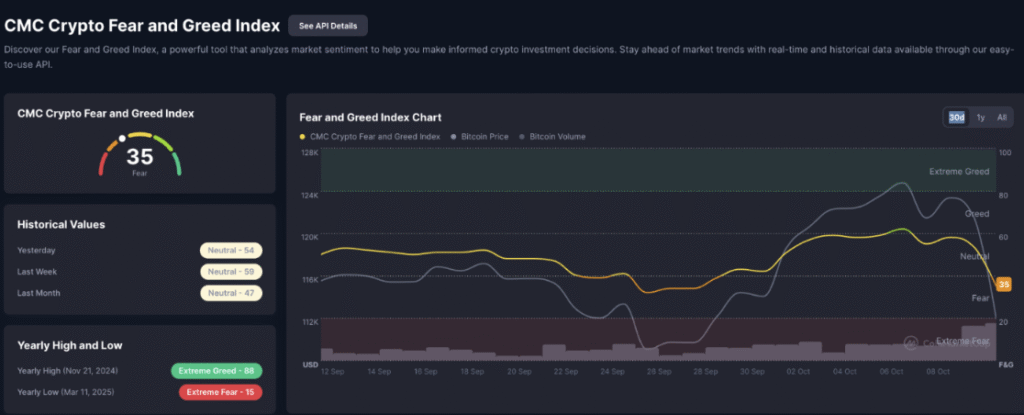
Task: Toggle CMC Crypto Fear and Greed Index legend
Action: 370,137
